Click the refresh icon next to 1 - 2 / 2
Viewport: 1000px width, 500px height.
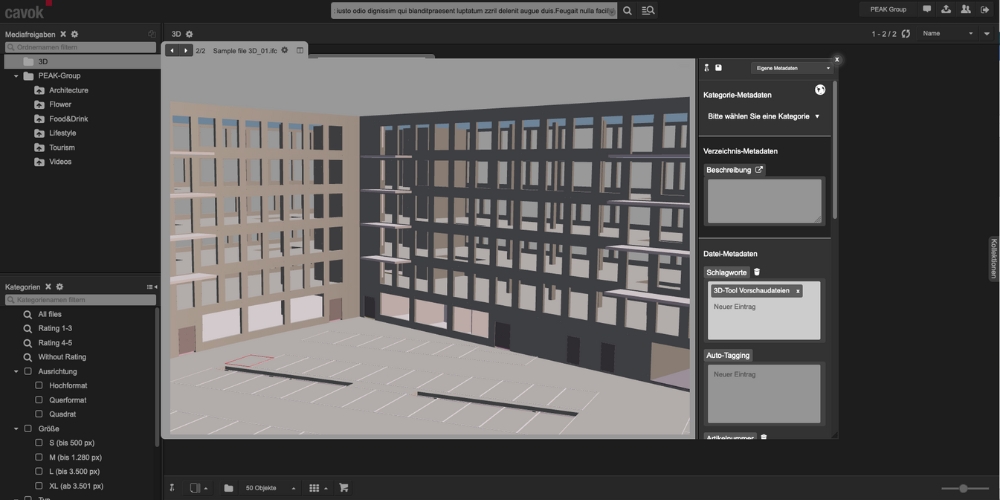pyautogui.click(x=906, y=34)
